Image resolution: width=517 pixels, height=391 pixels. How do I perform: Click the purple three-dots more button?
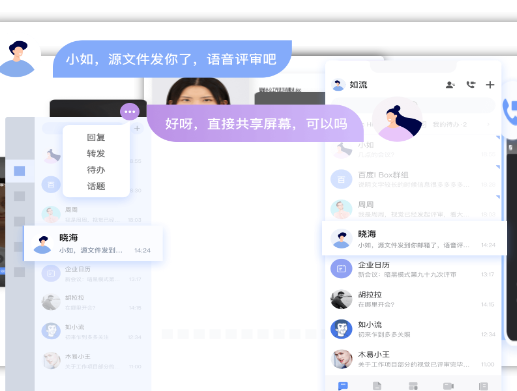(x=130, y=112)
